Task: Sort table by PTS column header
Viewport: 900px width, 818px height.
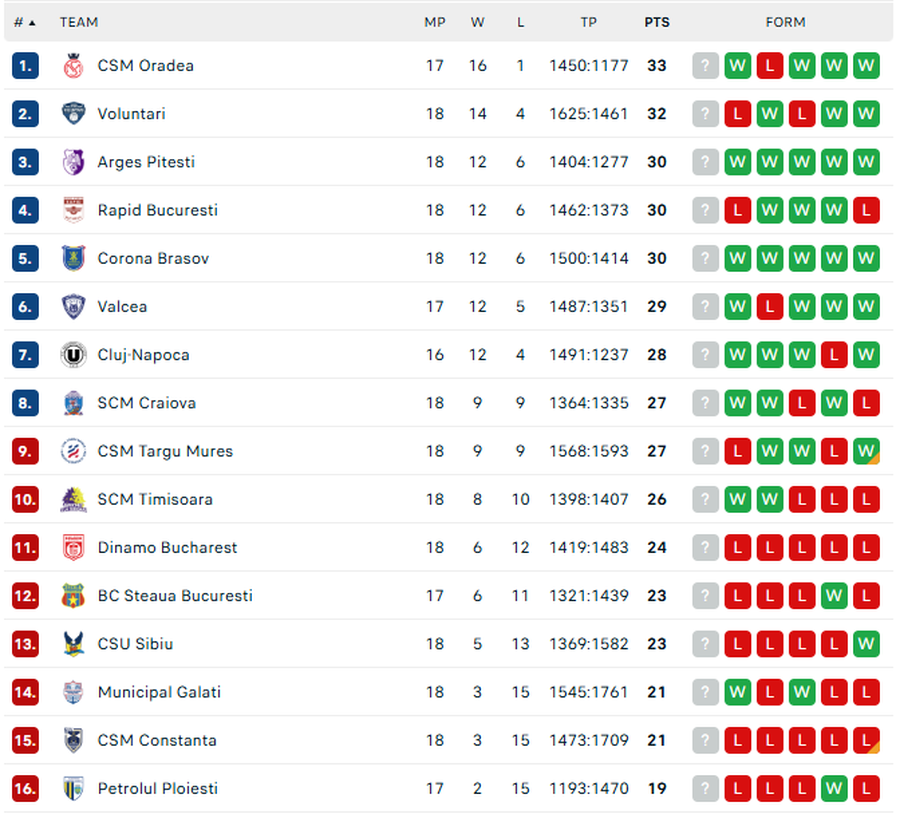Action: tap(657, 22)
